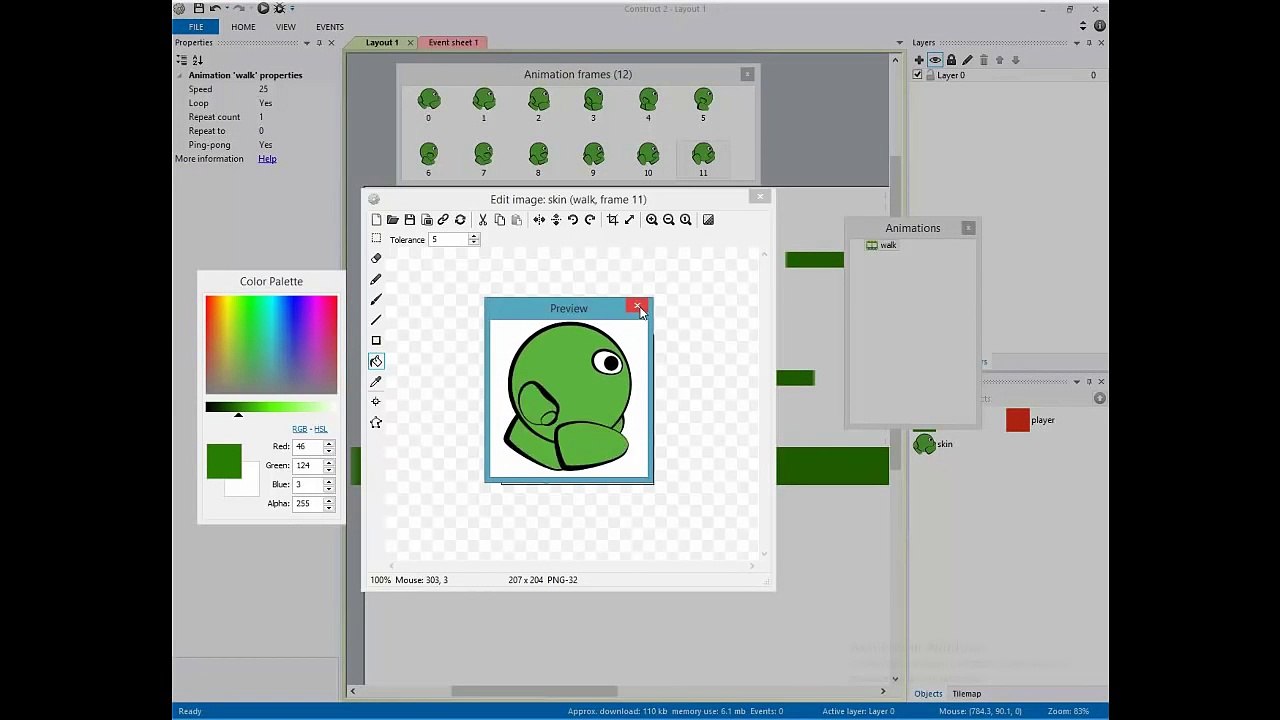Copy the image selection

pos(500,220)
